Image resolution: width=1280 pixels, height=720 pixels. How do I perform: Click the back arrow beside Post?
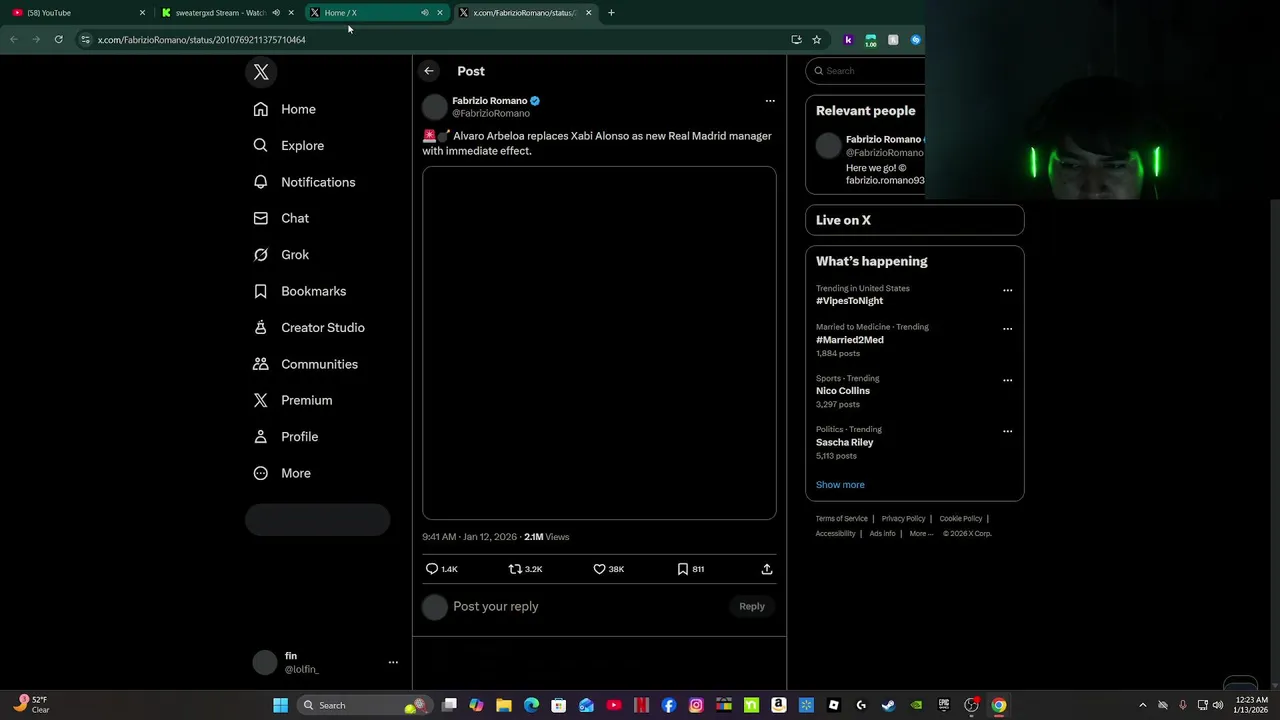tap(429, 71)
